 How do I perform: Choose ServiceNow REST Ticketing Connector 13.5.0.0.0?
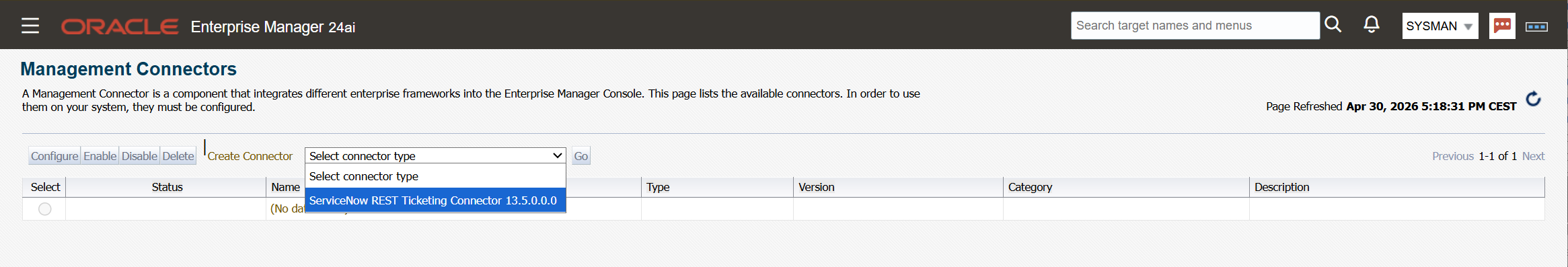tap(435, 200)
